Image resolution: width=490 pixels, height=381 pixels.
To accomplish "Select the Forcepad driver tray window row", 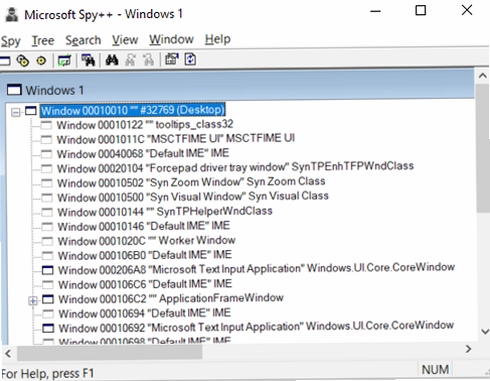I will coord(235,167).
